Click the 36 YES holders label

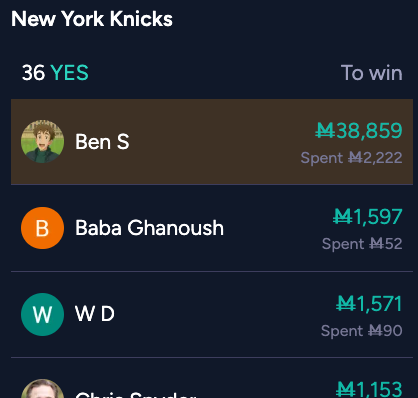[55, 73]
